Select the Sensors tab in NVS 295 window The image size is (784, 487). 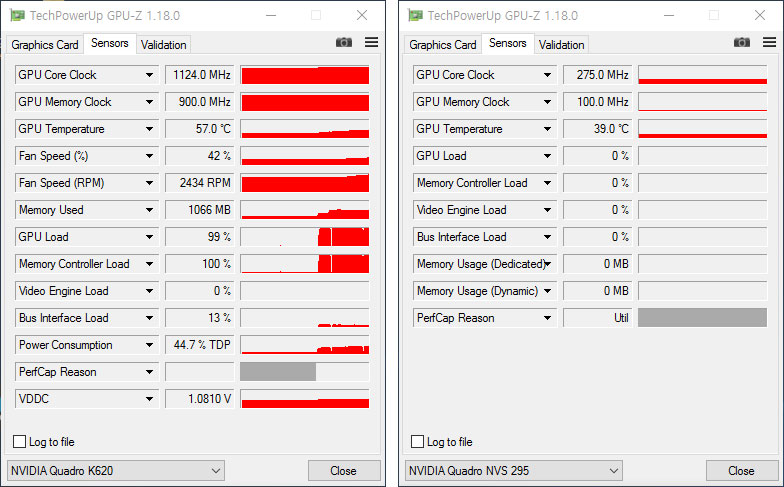pos(508,44)
